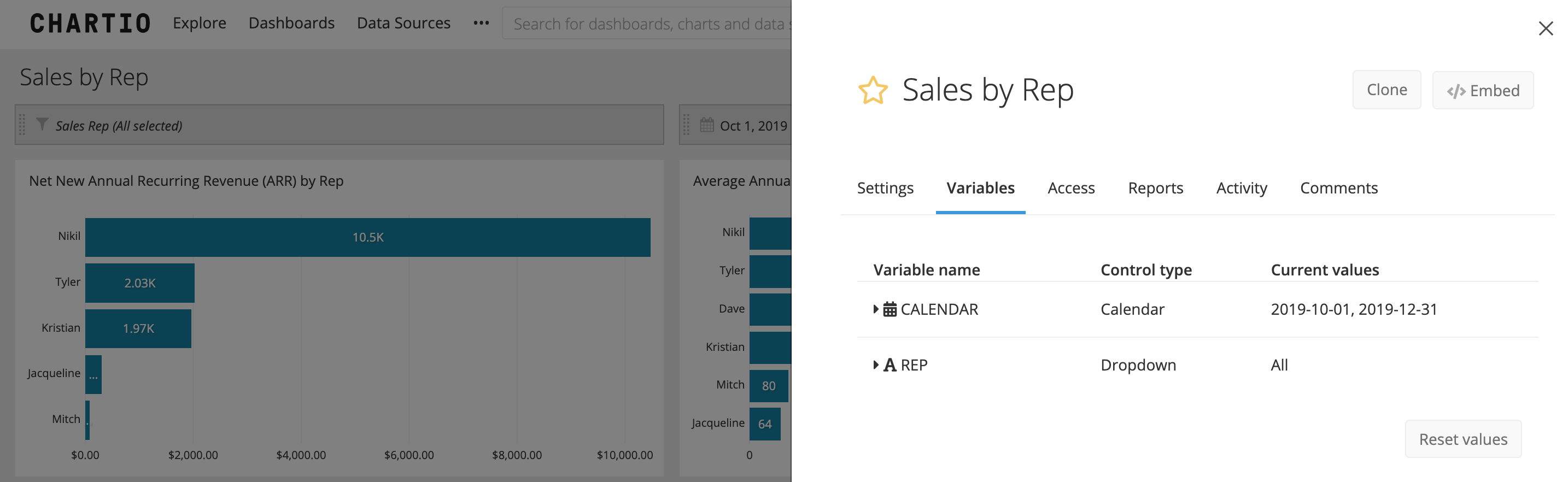This screenshot has width=1568, height=482.
Task: Click the All current value for REP
Action: click(x=1279, y=365)
